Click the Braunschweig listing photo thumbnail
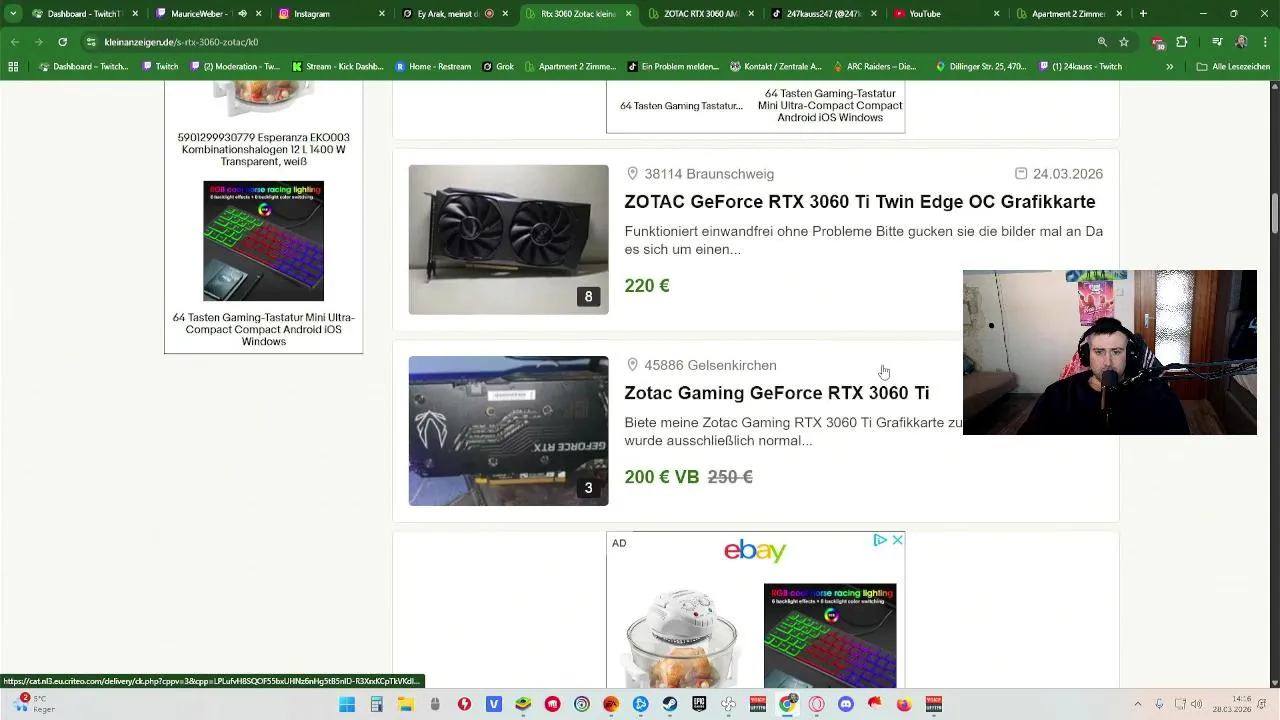1280x720 pixels. (x=508, y=240)
